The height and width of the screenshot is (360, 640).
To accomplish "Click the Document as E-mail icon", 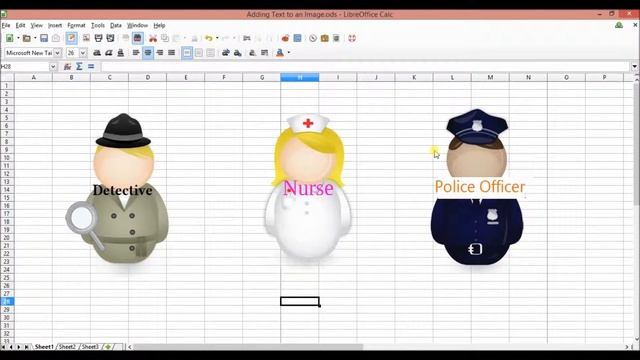I will click(56, 38).
